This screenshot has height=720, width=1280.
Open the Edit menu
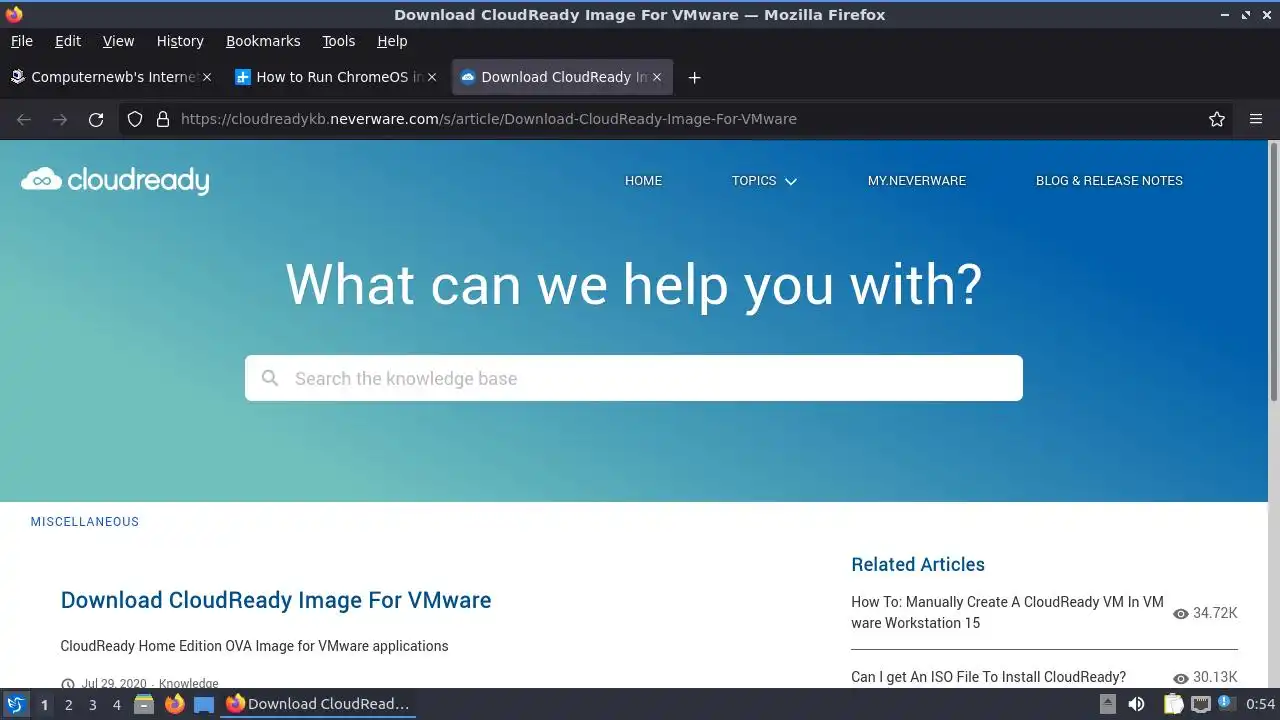(68, 41)
